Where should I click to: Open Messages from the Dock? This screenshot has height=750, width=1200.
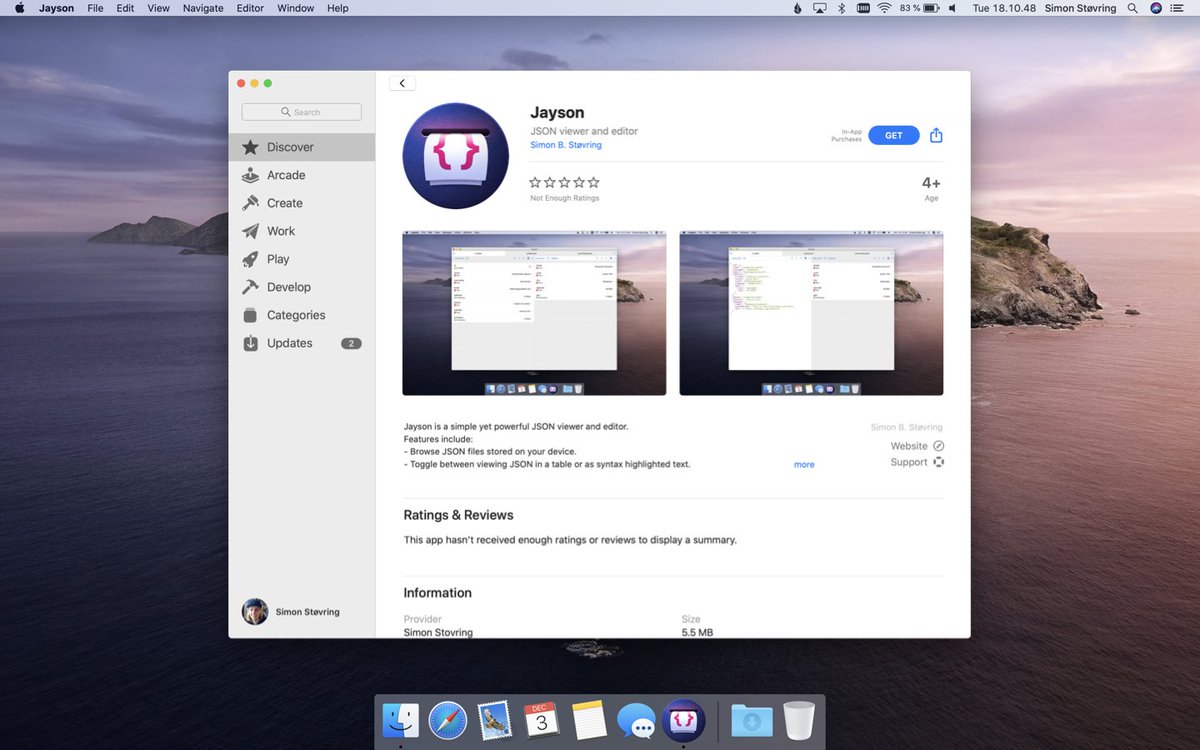[636, 720]
